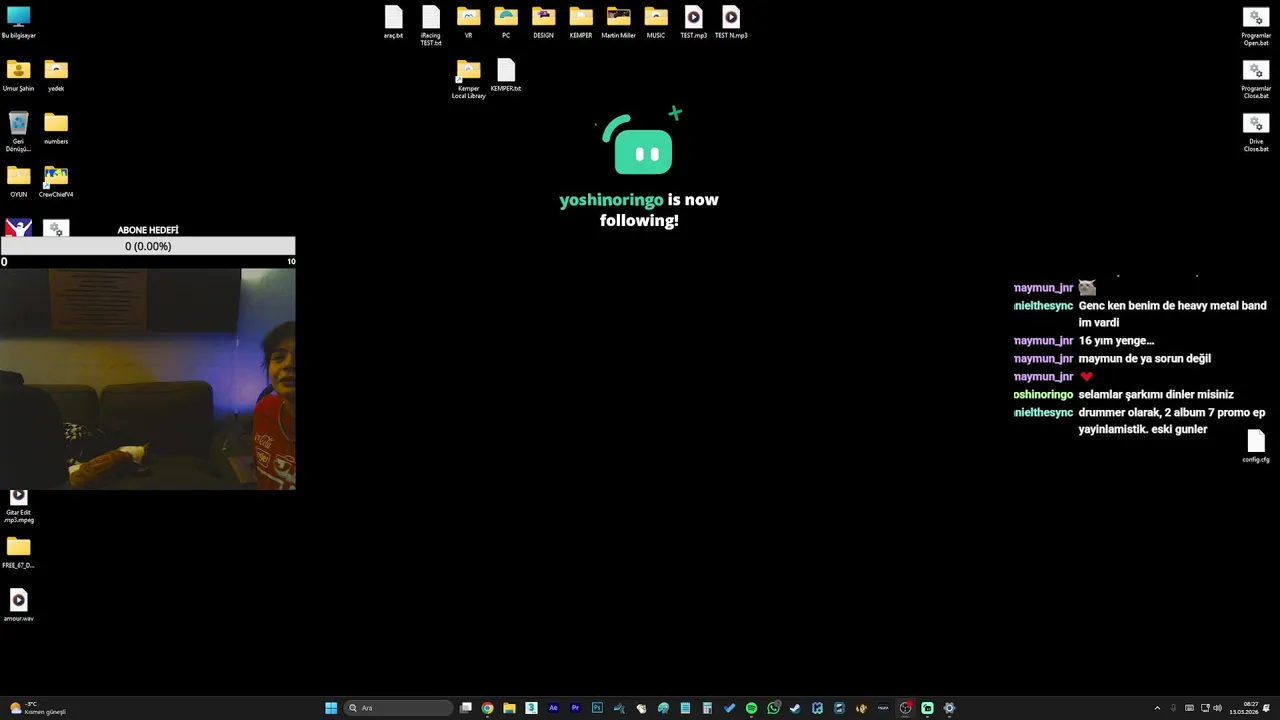
Task: Open Google Chrome from taskbar
Action: pyautogui.click(x=487, y=708)
